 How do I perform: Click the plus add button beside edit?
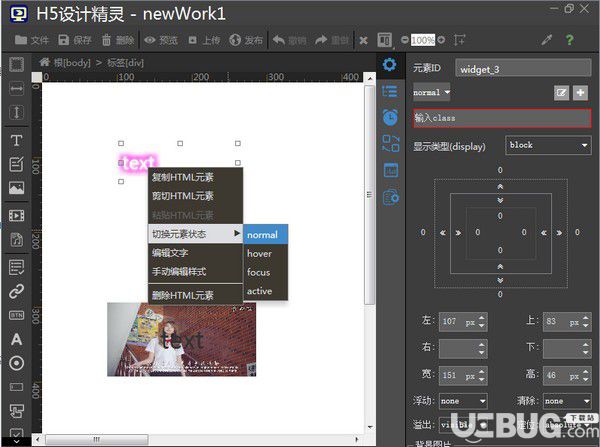point(580,93)
